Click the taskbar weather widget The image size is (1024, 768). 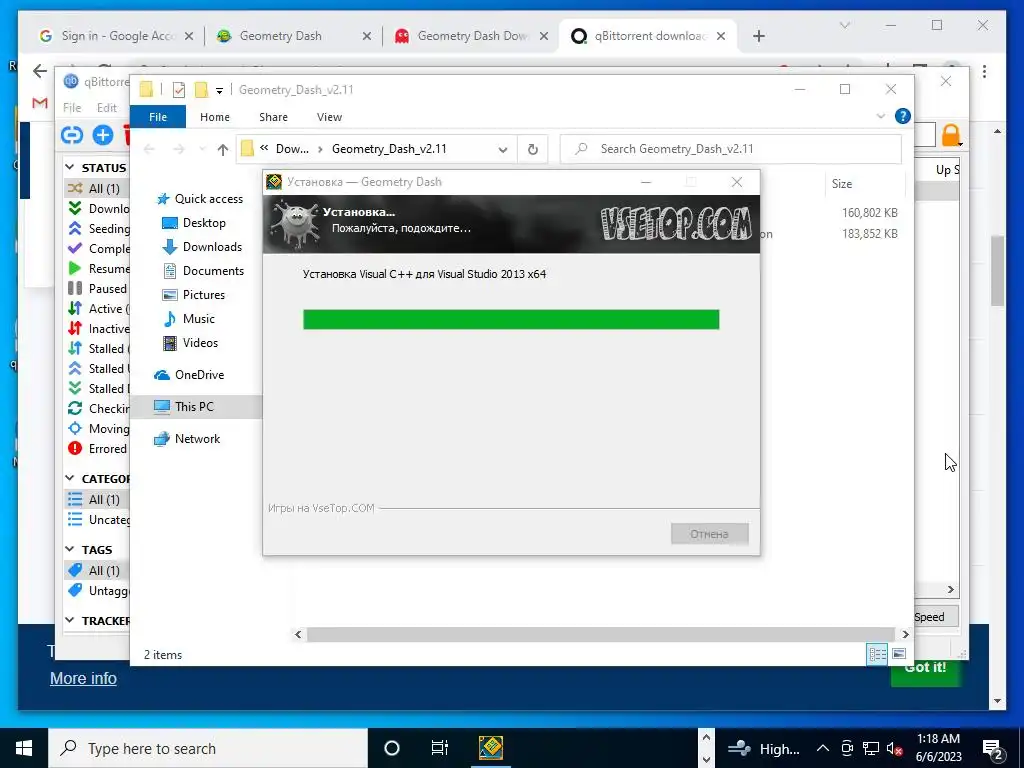point(763,748)
